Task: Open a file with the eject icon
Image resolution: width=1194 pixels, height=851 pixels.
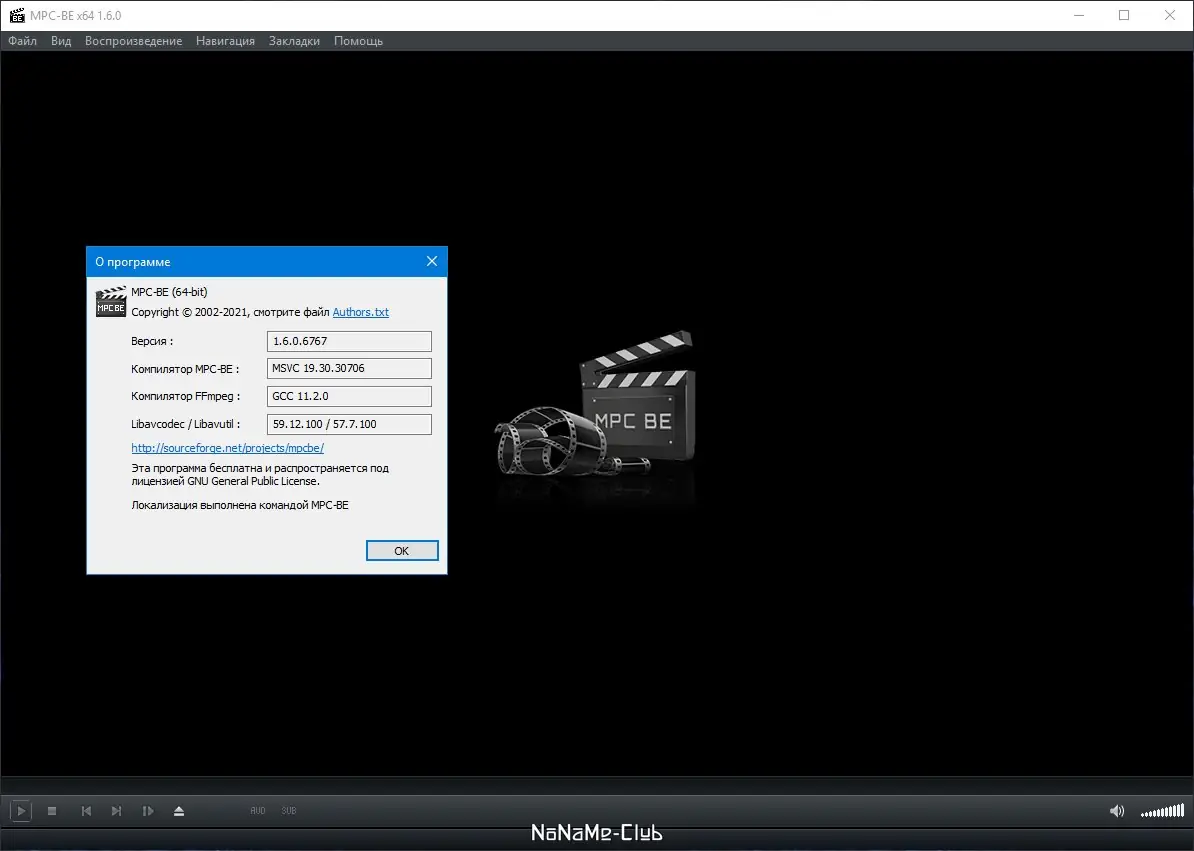Action: (179, 811)
